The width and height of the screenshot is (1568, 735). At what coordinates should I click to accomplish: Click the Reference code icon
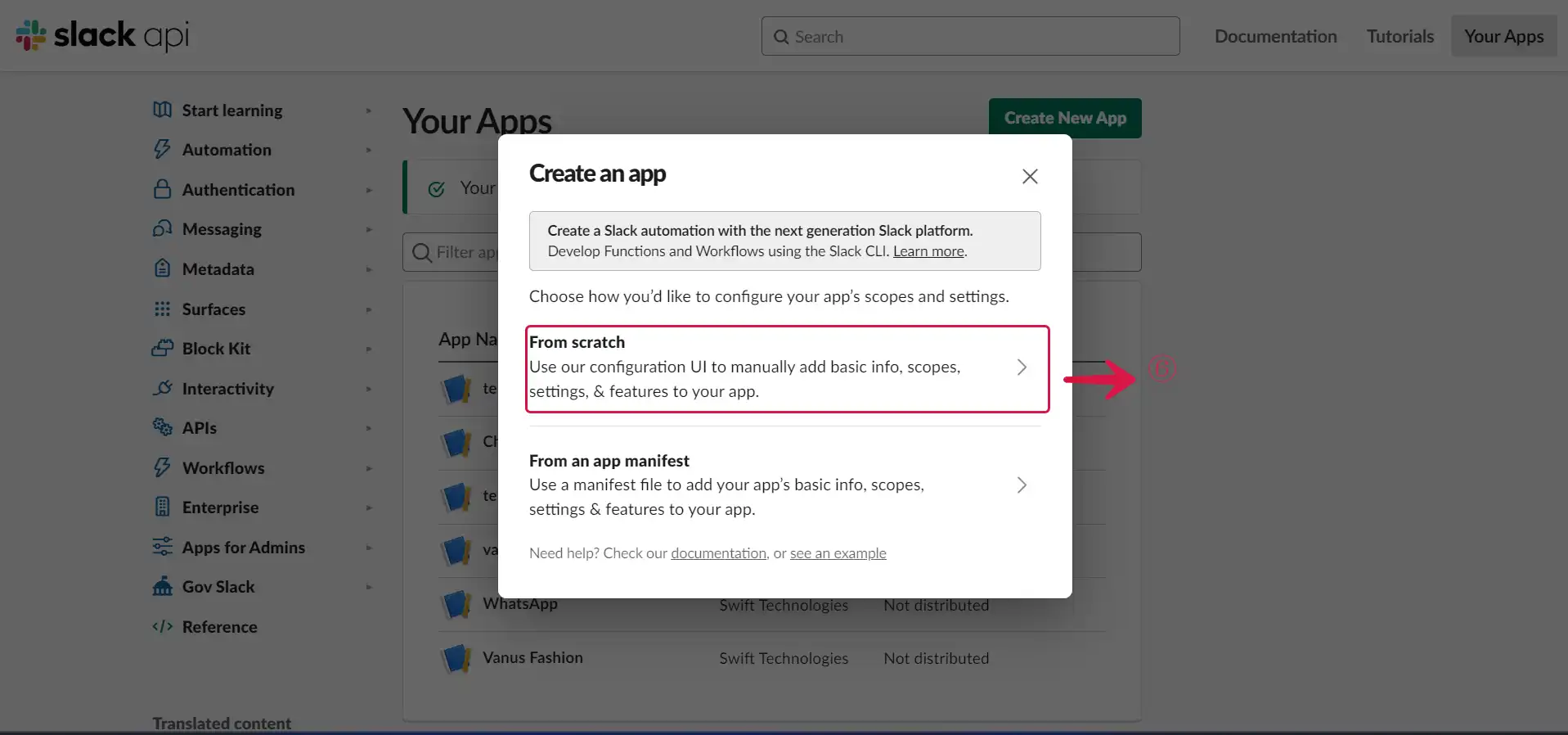[x=162, y=626]
